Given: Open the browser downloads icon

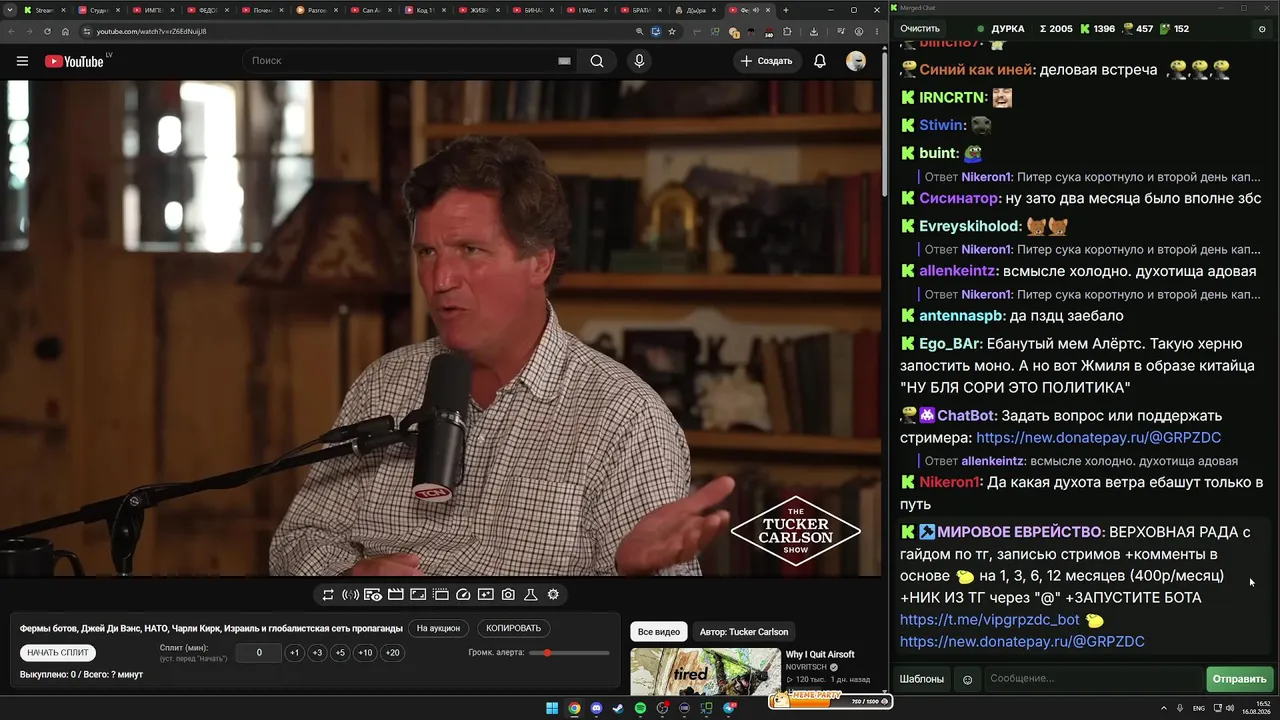Looking at the screenshot, I should pyautogui.click(x=814, y=31).
